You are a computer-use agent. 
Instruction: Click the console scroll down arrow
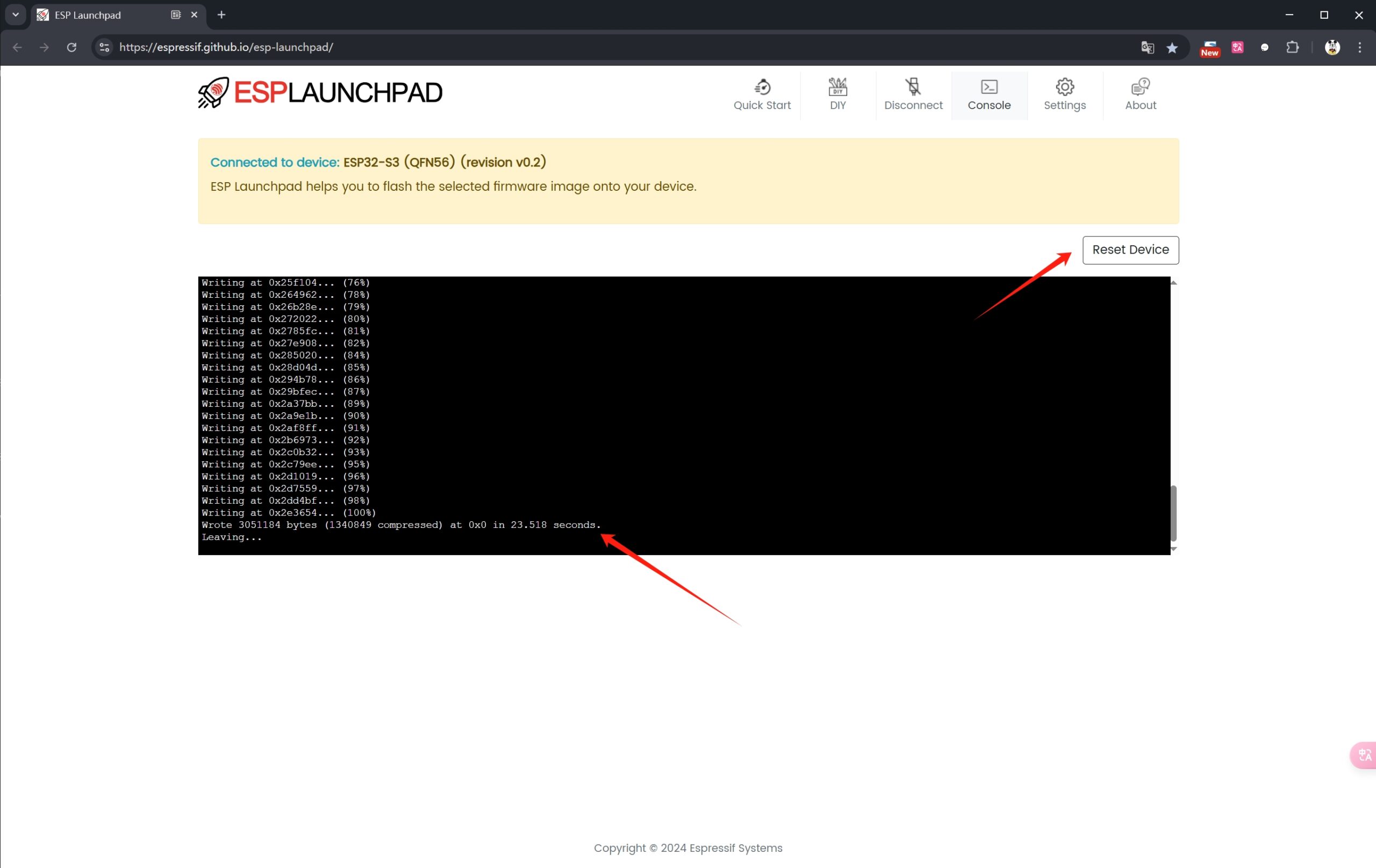[1173, 549]
